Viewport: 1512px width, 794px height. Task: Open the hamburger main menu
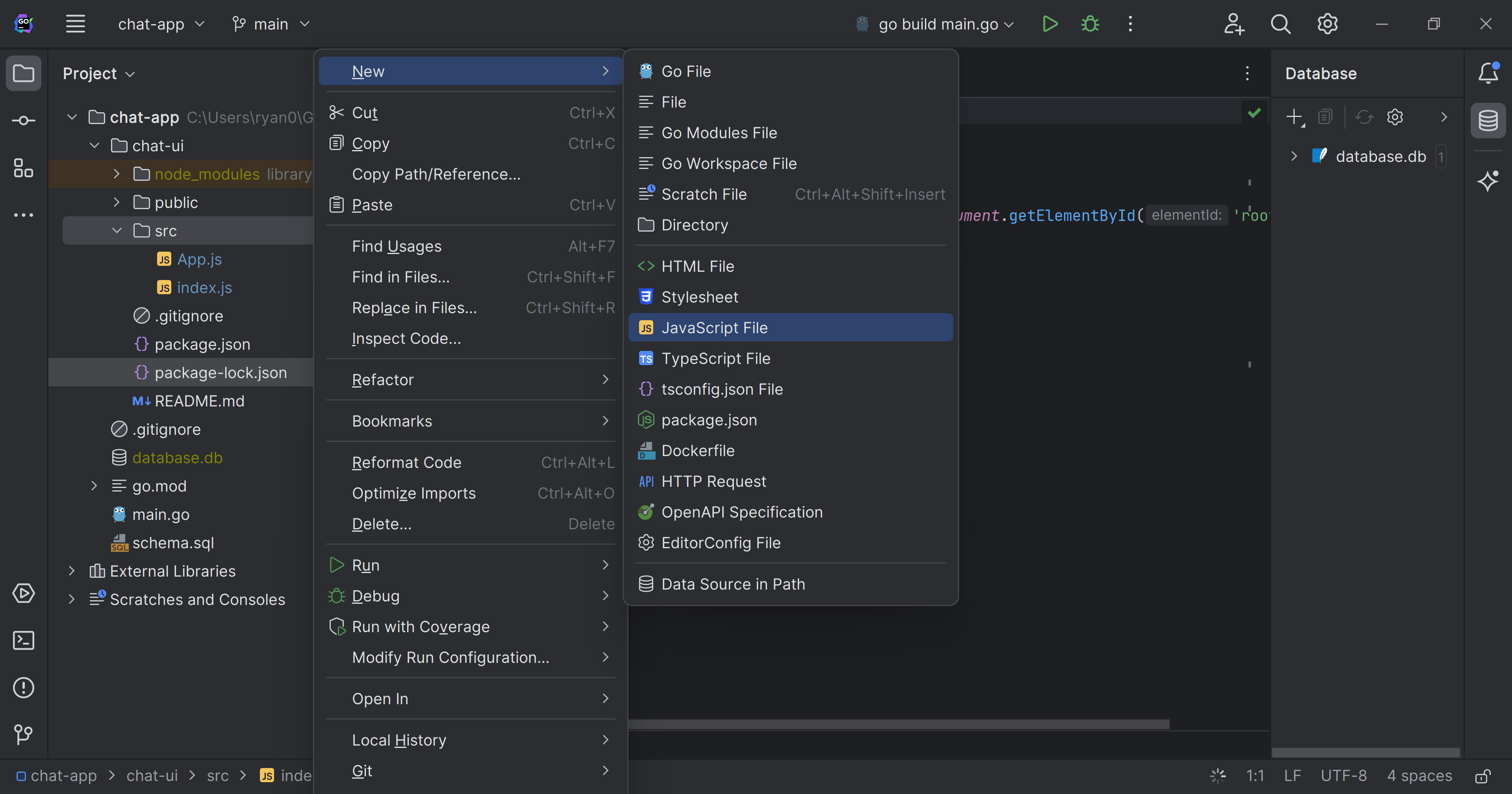click(76, 24)
